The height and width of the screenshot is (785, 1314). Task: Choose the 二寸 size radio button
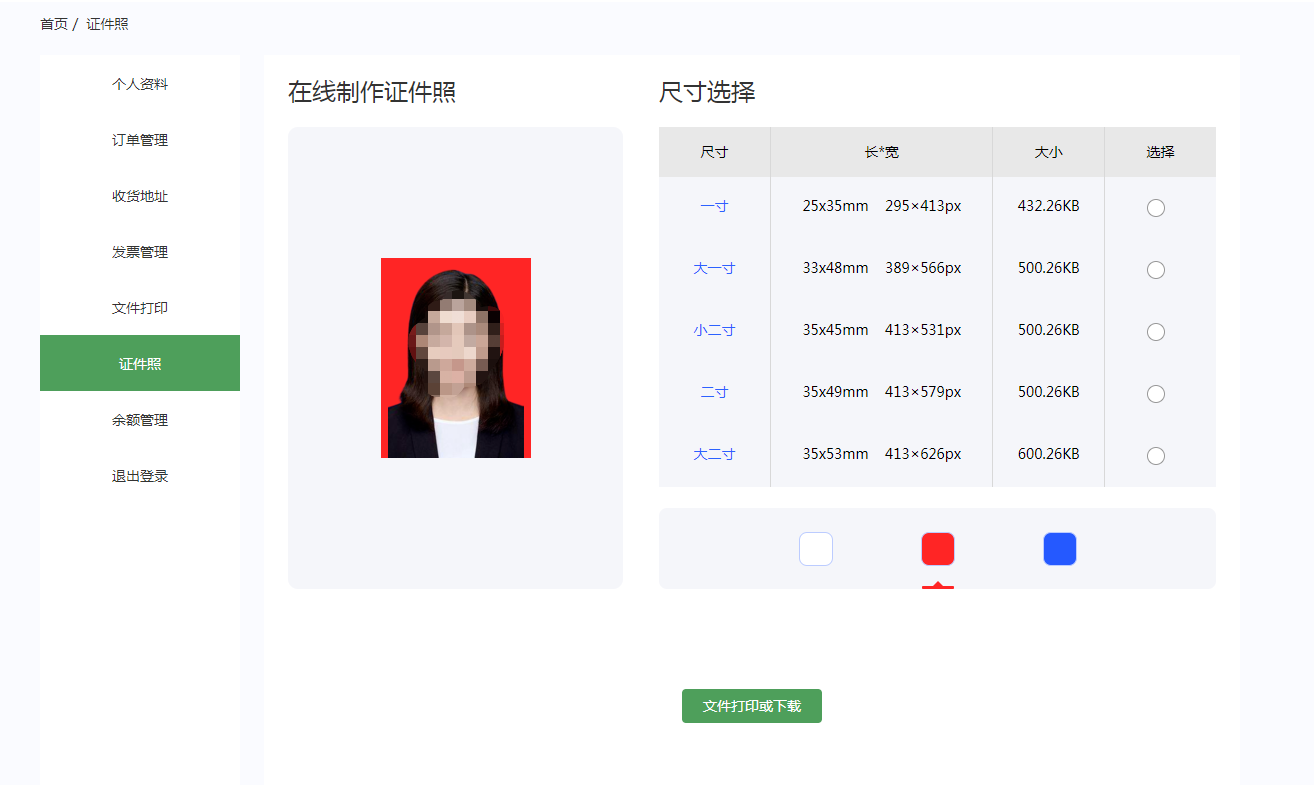coord(1156,394)
